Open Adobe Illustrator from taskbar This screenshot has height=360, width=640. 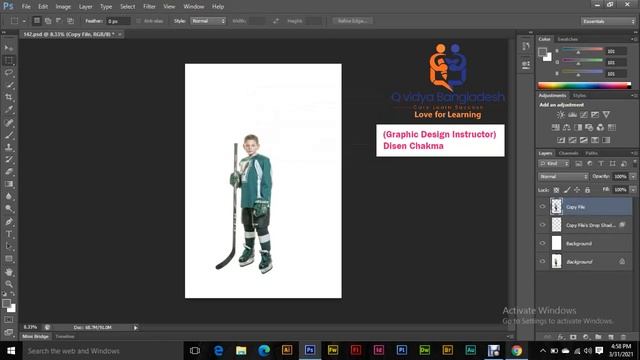point(287,350)
